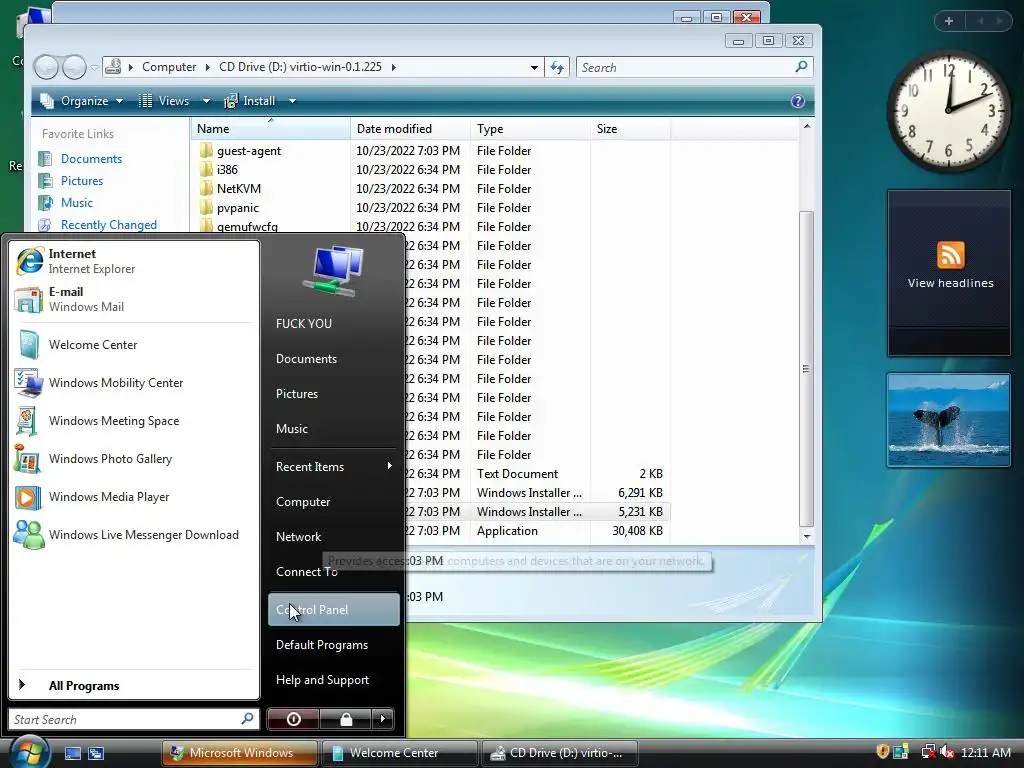Click the search magnifier in Explorer
Screen dimensions: 1024x768
point(801,67)
